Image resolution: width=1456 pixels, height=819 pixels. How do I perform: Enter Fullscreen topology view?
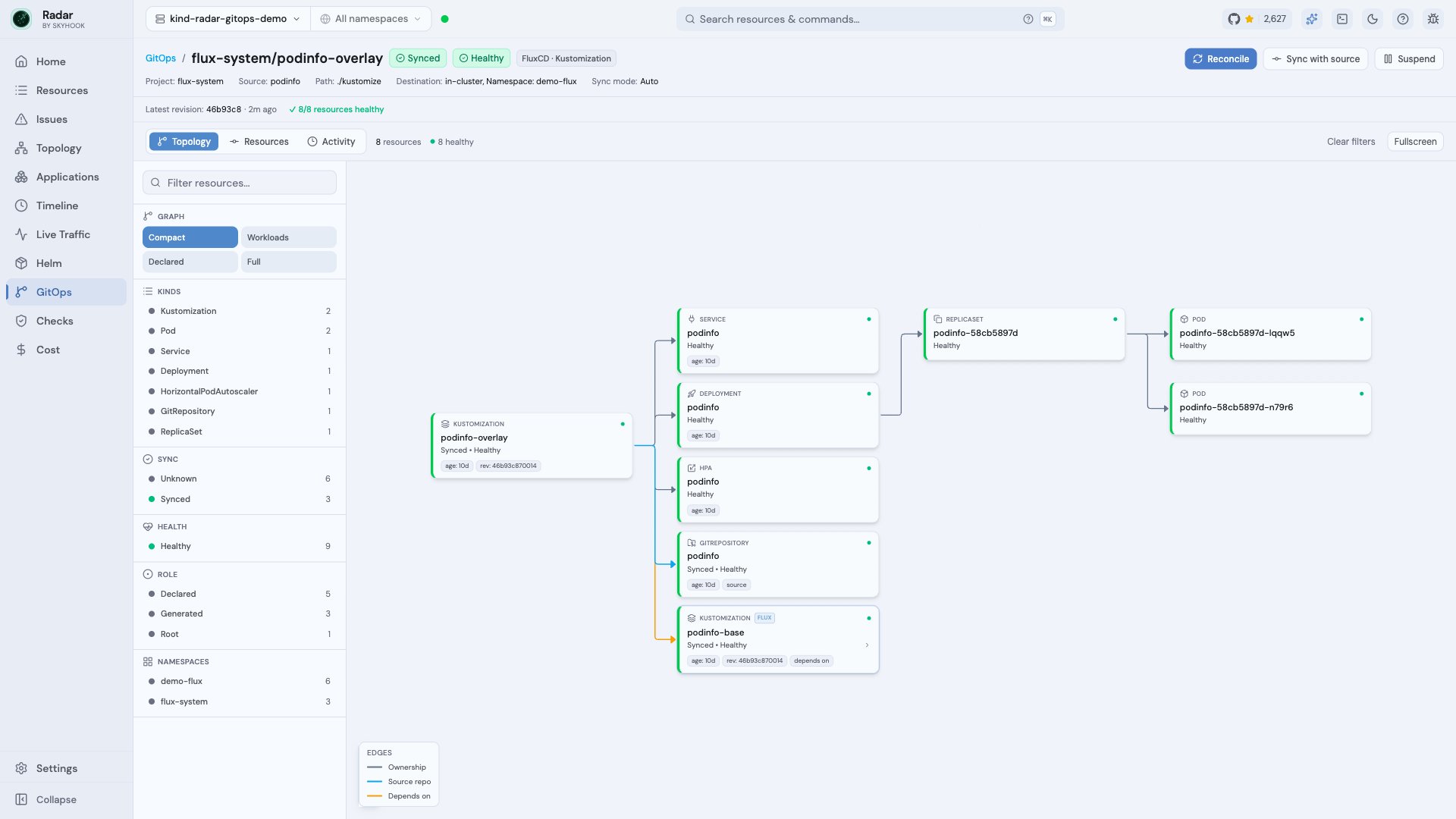click(1415, 142)
